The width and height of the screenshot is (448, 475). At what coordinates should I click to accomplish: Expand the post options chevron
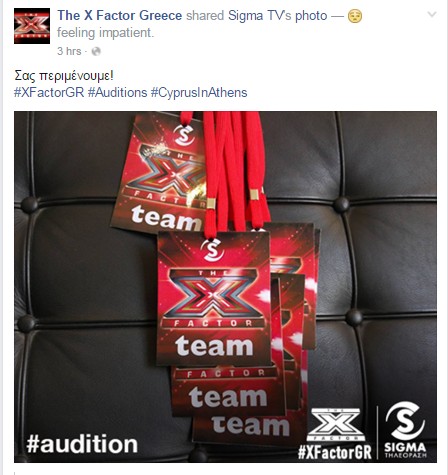click(432, 14)
